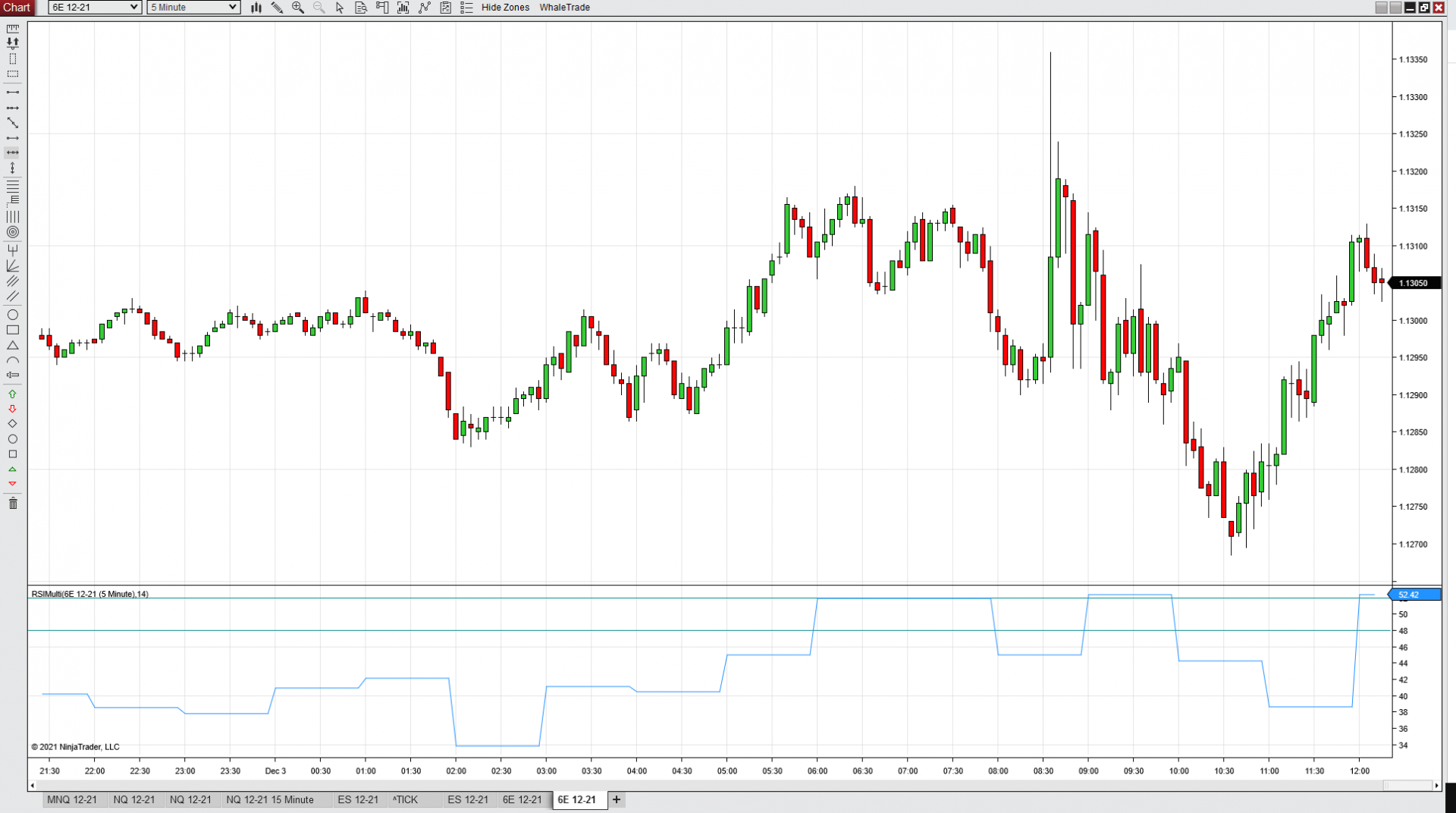Click the 1.13350 price axis label

(x=1413, y=60)
